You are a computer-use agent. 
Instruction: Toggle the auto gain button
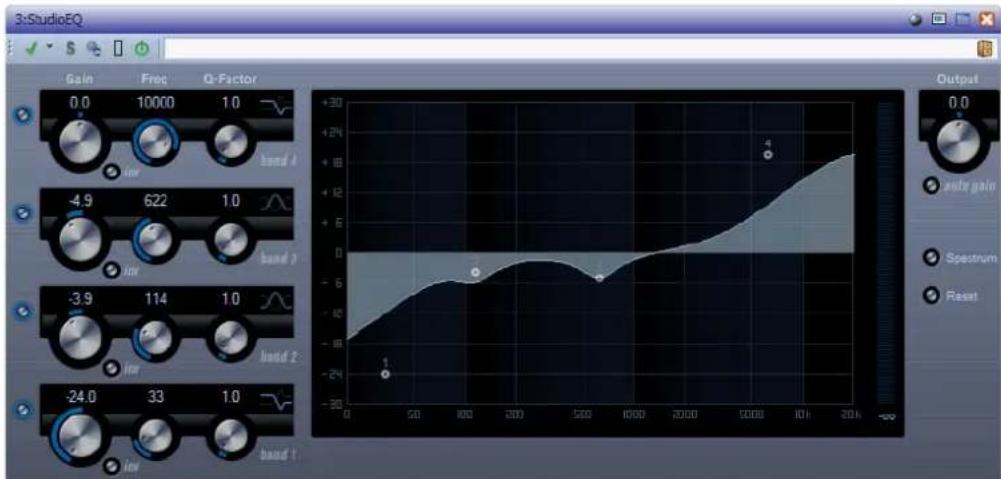(931, 186)
